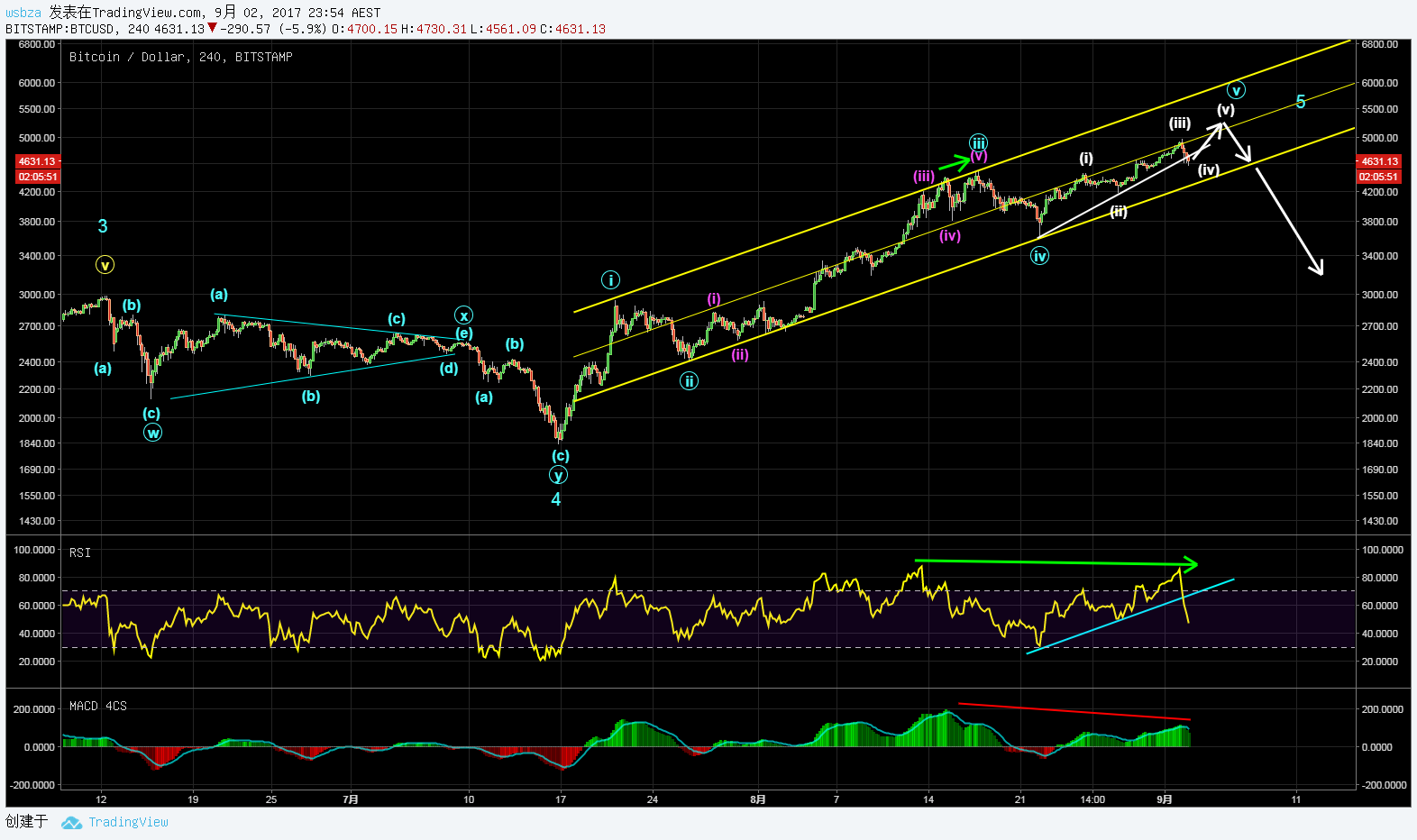1417x840 pixels.
Task: Select the magenta '(iii)' wave label
Action: pyautogui.click(x=924, y=177)
